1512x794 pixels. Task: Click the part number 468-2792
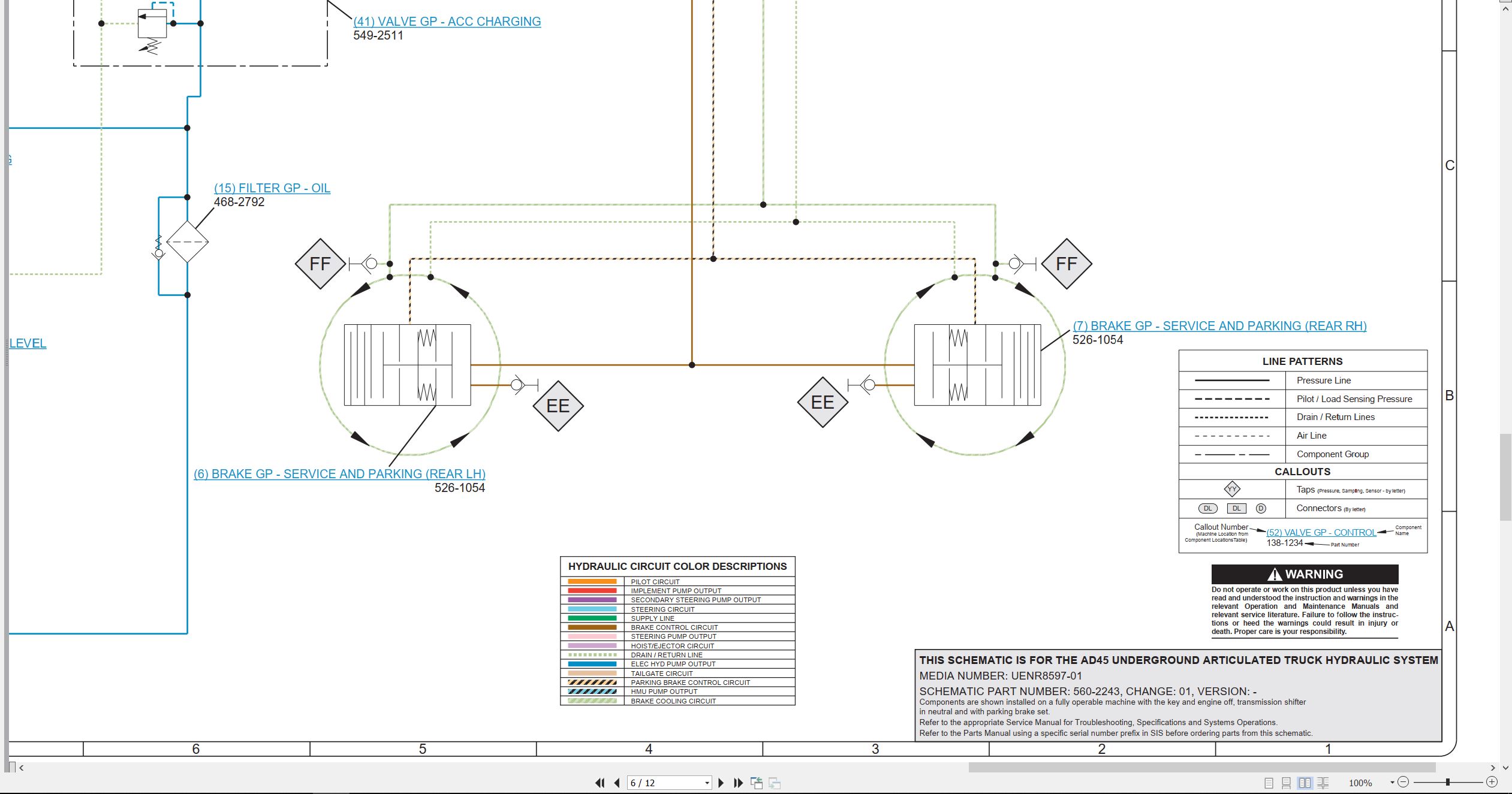tap(239, 202)
